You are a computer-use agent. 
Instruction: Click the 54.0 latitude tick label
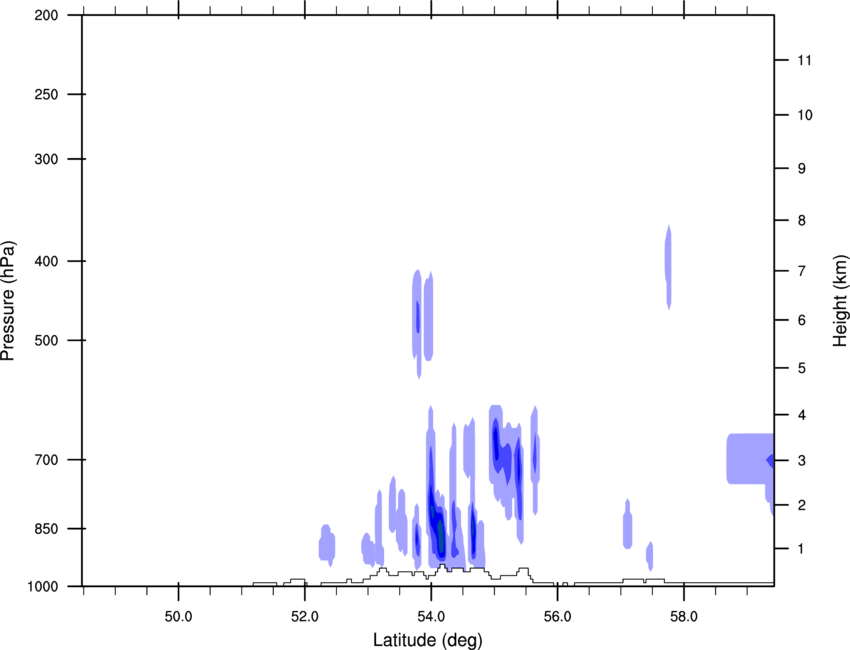pos(432,616)
